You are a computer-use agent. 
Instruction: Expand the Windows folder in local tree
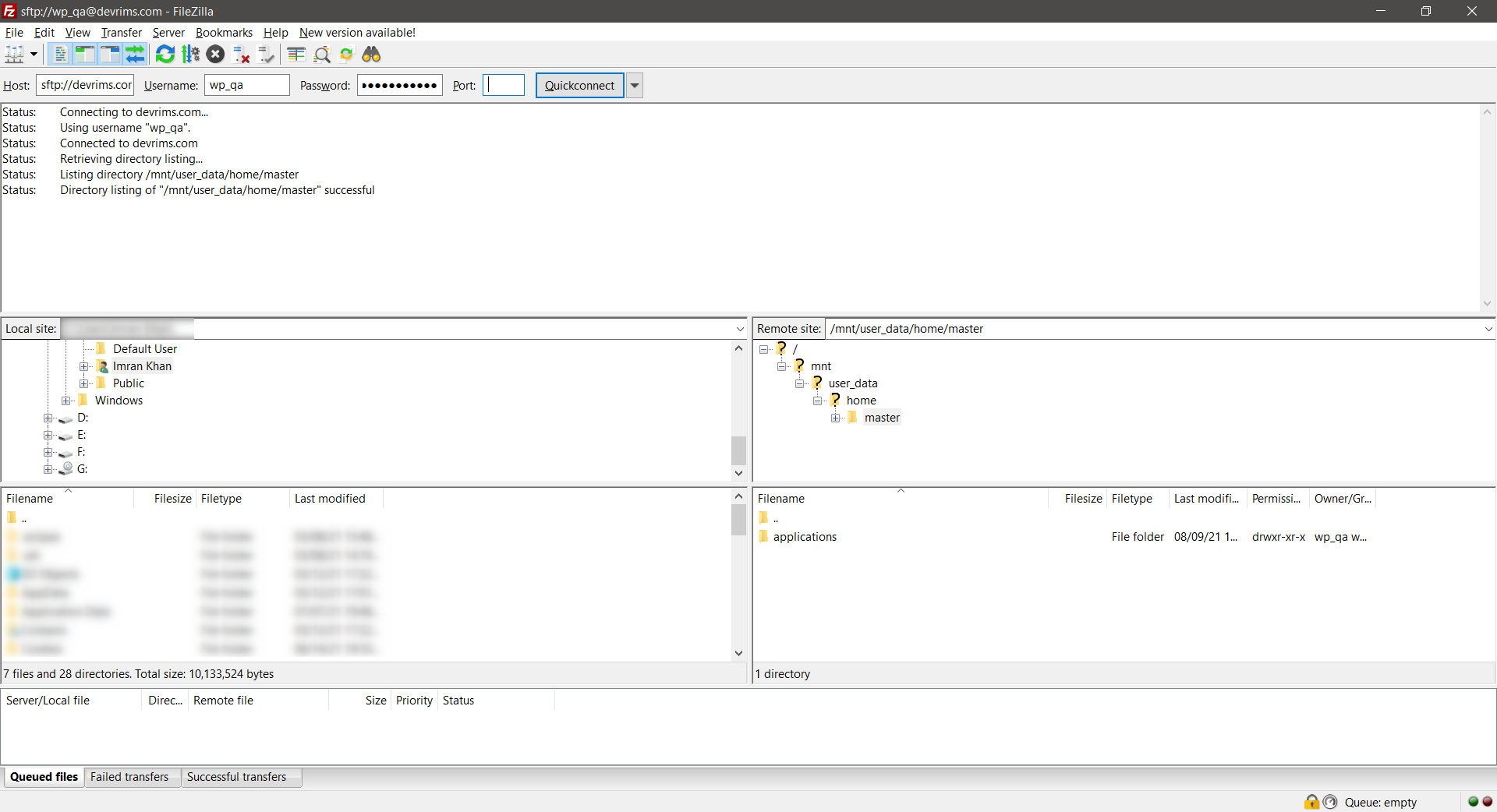[x=66, y=401]
